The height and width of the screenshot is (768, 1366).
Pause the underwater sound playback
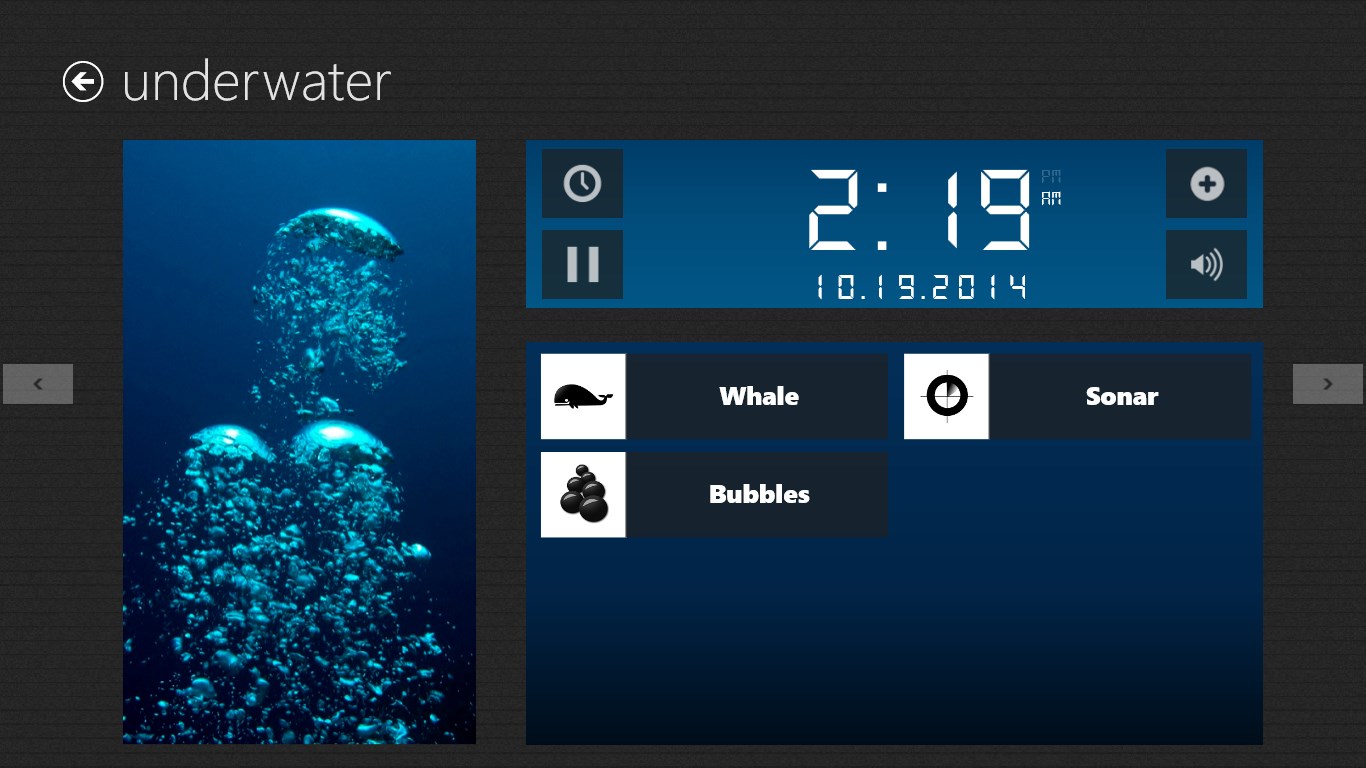pos(582,264)
